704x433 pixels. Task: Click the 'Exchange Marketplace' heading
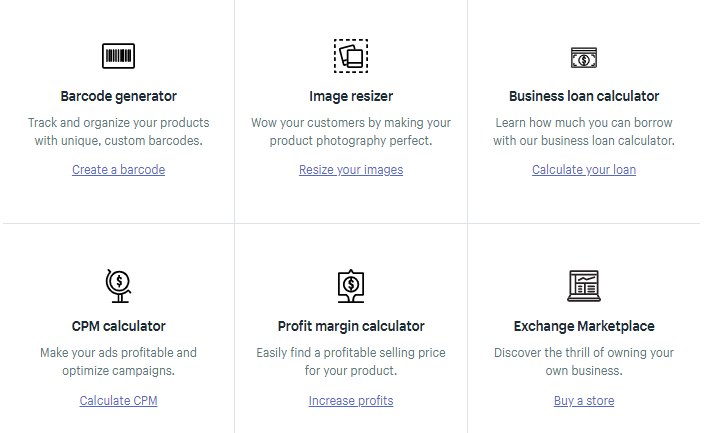584,326
